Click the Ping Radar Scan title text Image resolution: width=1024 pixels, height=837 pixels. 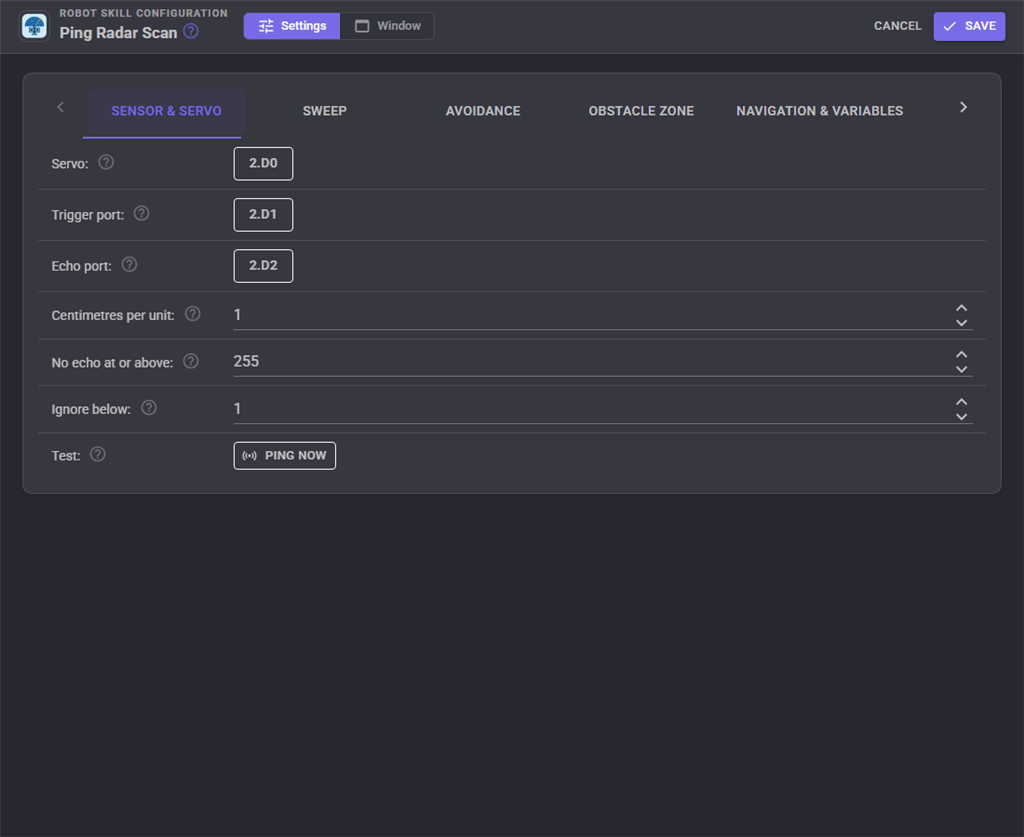click(118, 33)
